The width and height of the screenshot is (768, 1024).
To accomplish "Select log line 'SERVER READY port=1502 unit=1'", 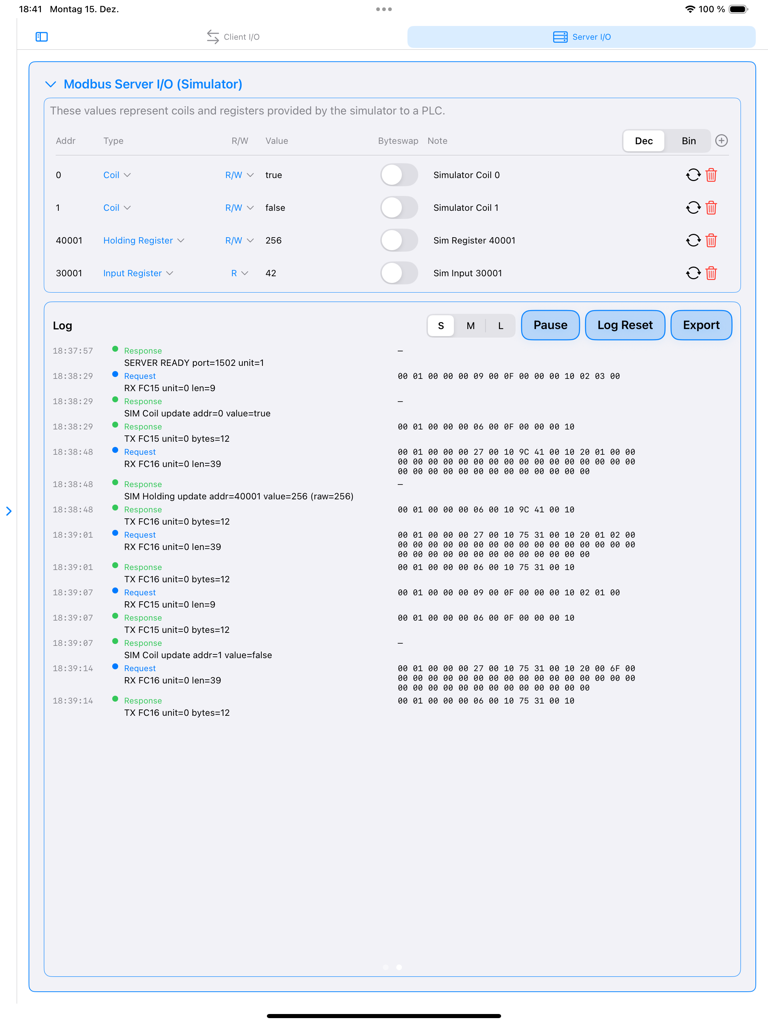I will click(194, 363).
